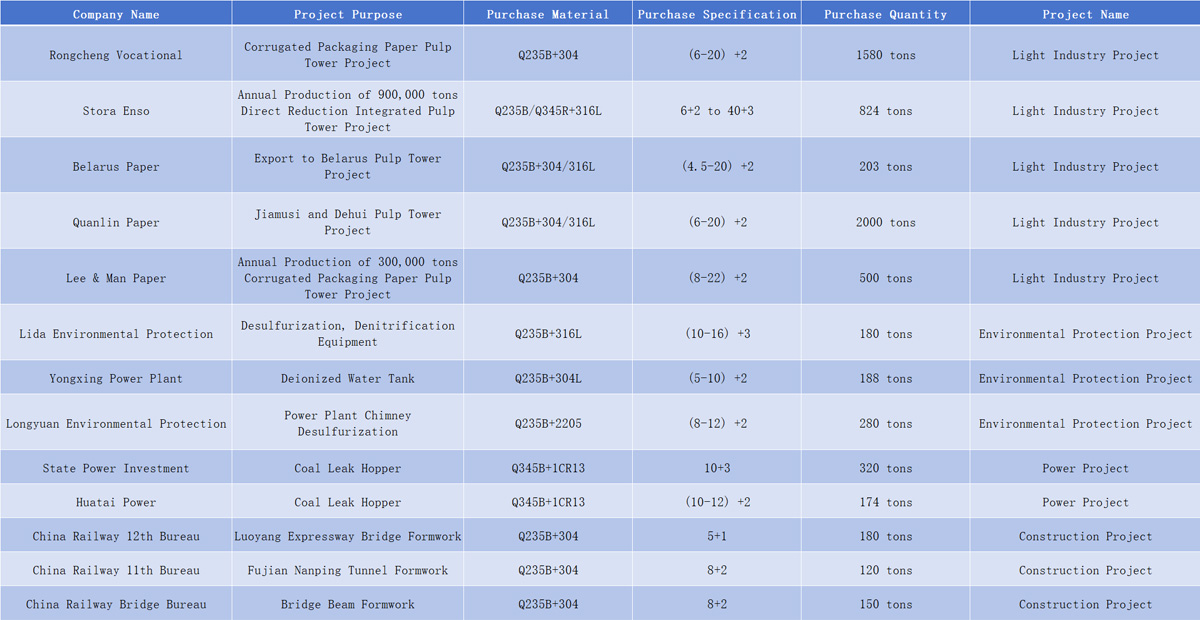Click the 1580 tons quantity cell
This screenshot has height=620, width=1200.
(x=886, y=55)
